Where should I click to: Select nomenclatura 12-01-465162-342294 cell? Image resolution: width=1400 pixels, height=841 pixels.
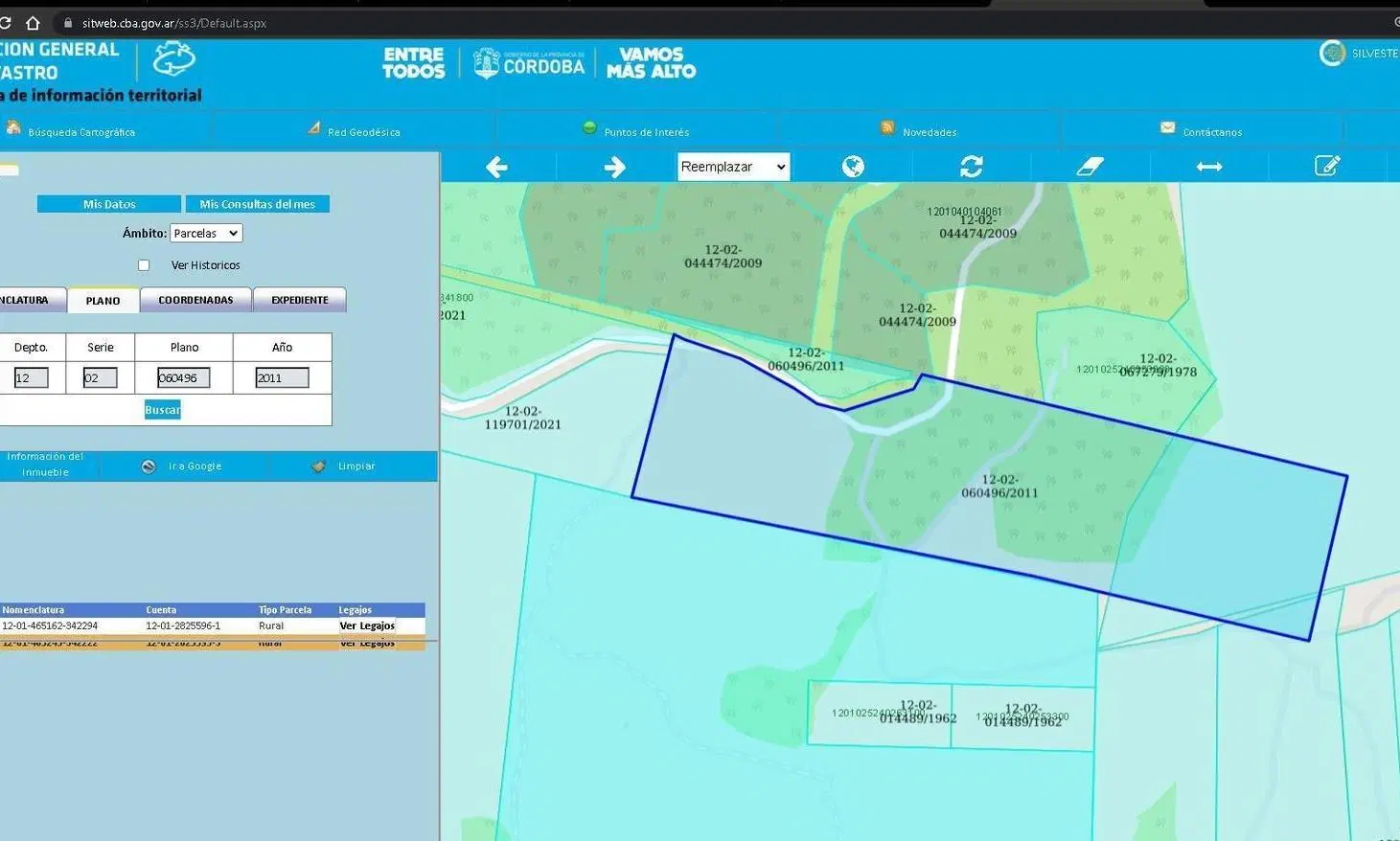point(50,625)
